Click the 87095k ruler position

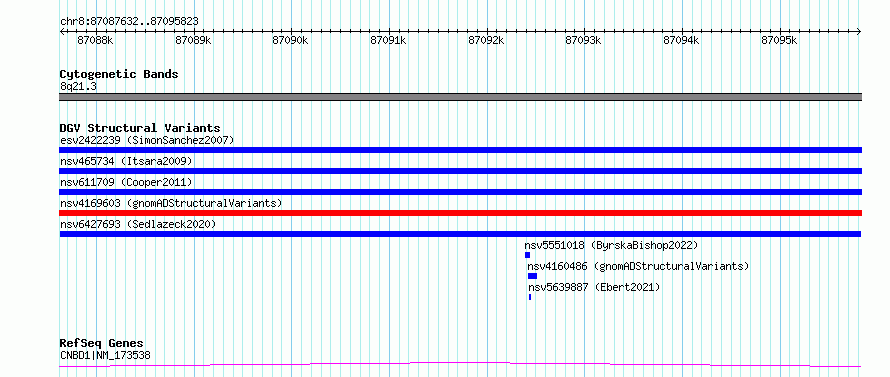pyautogui.click(x=779, y=40)
